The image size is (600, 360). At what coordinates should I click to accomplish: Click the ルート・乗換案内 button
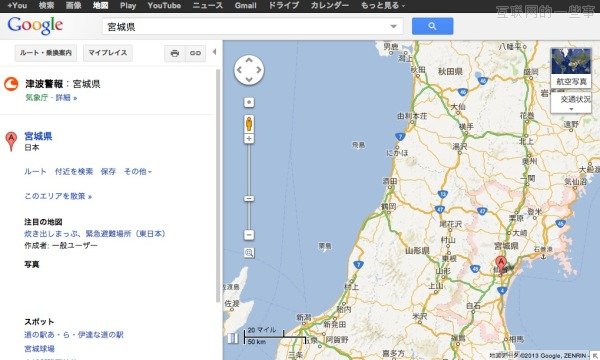(46, 53)
